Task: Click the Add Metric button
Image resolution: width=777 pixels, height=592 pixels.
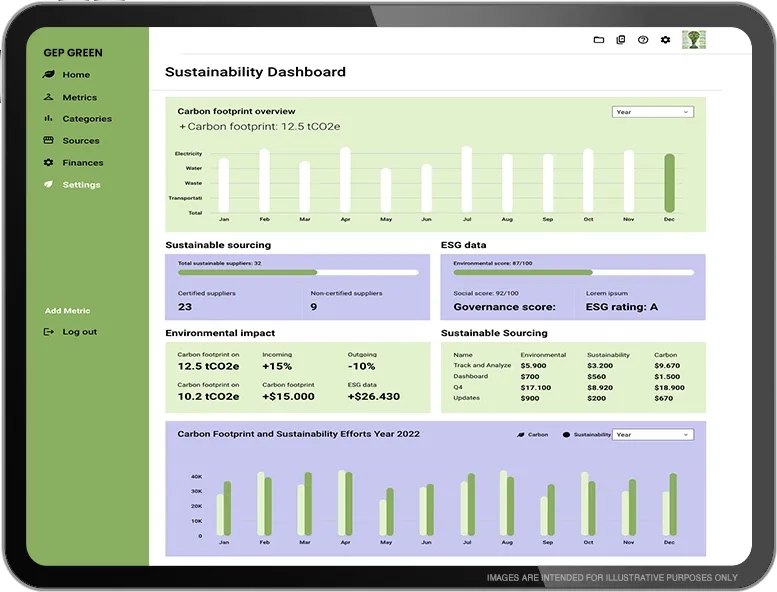Action: [67, 311]
